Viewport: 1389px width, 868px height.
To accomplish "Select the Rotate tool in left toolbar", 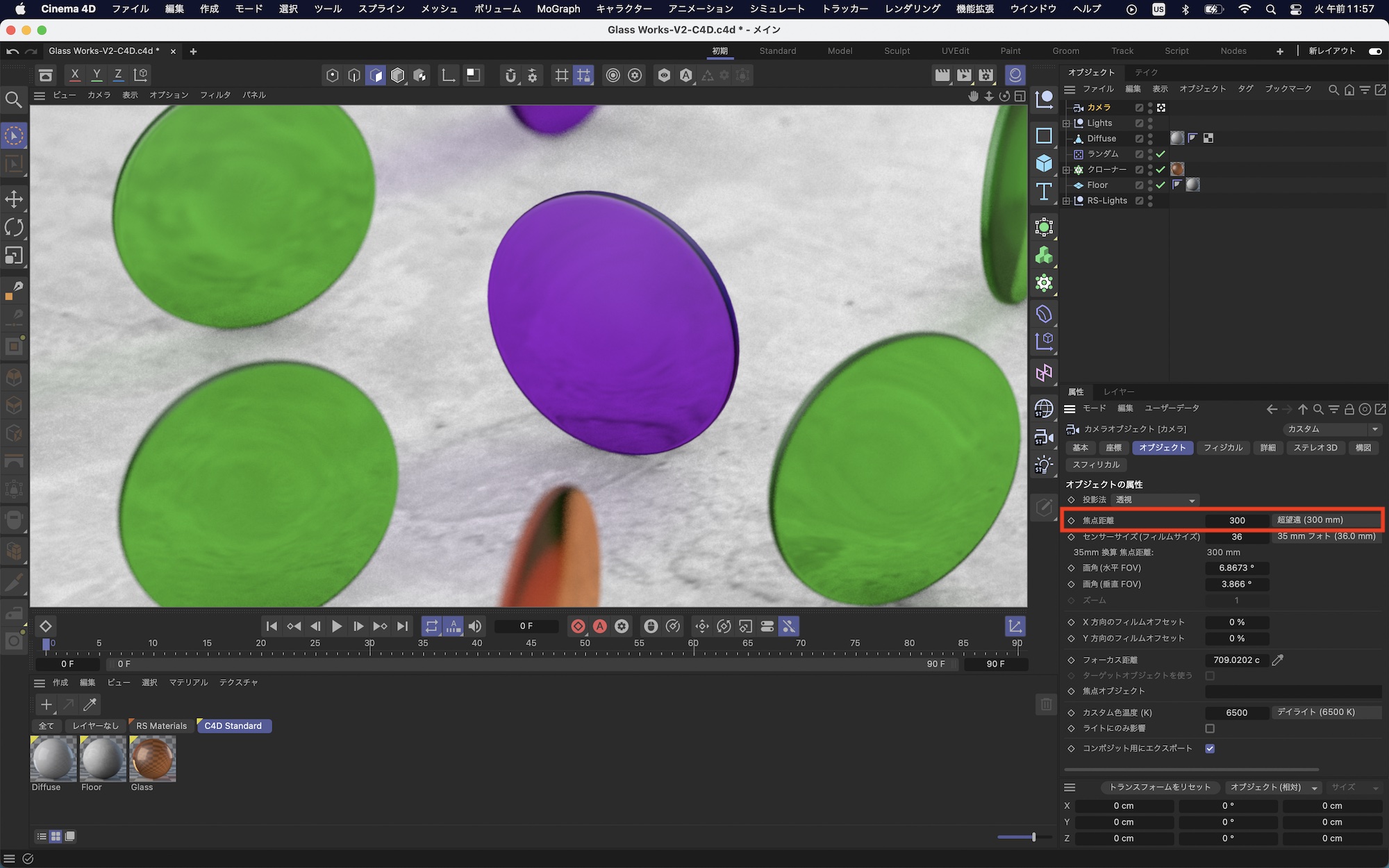I will point(14,228).
